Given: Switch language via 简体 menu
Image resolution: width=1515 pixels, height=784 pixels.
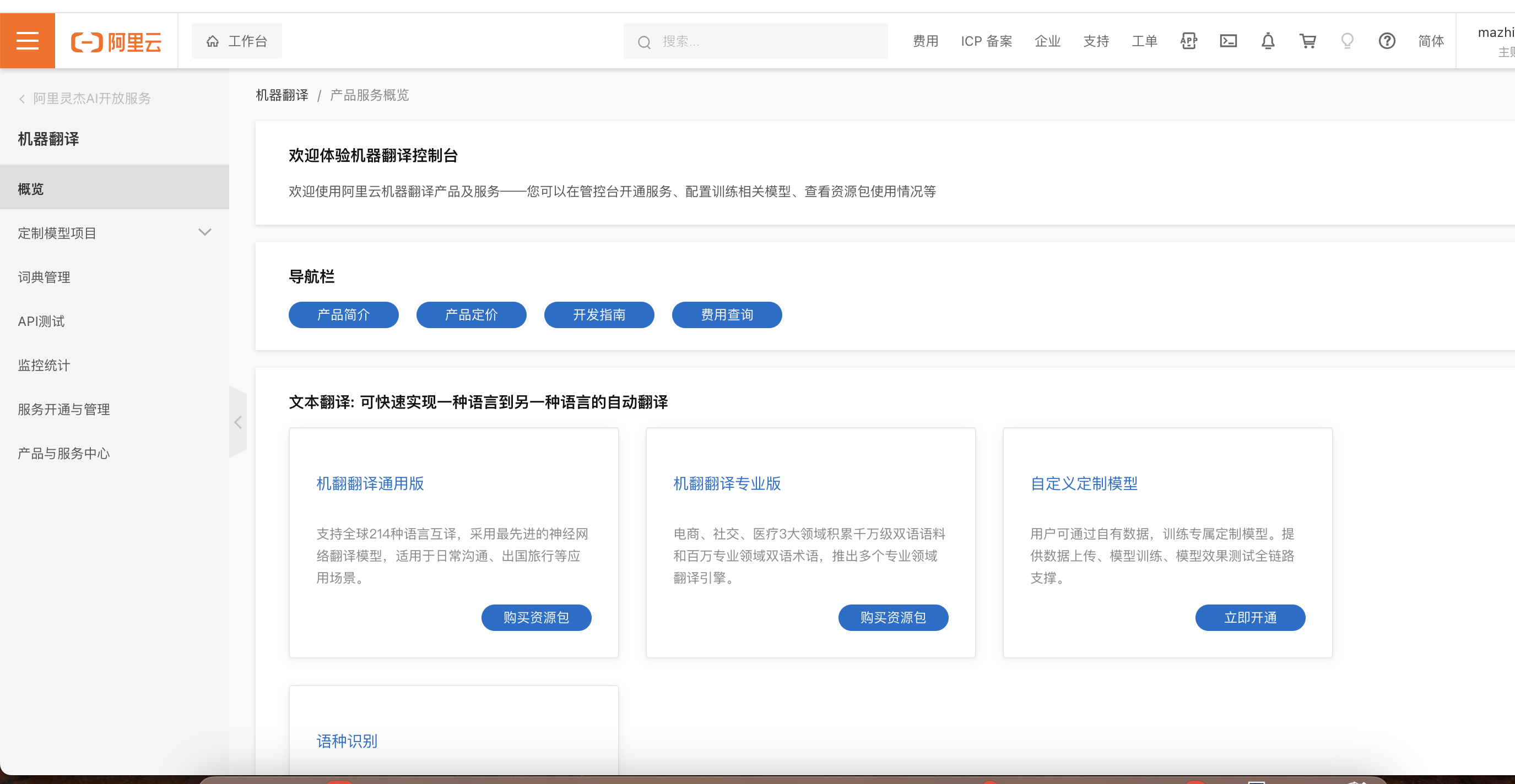Looking at the screenshot, I should coord(1430,41).
